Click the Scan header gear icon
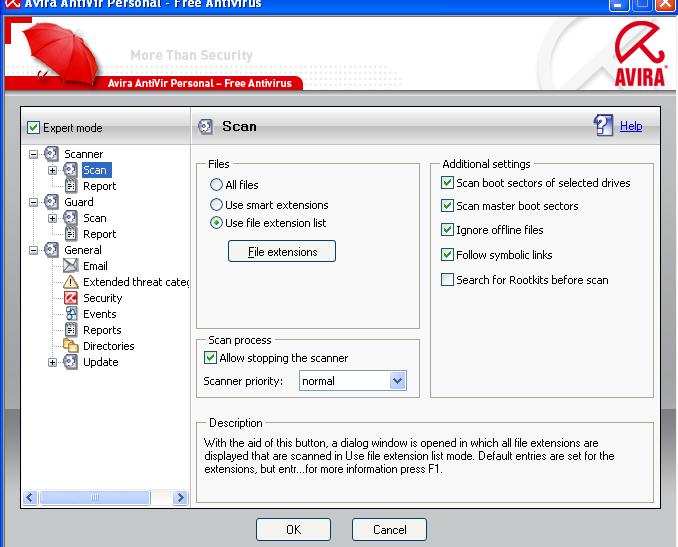 (205, 126)
